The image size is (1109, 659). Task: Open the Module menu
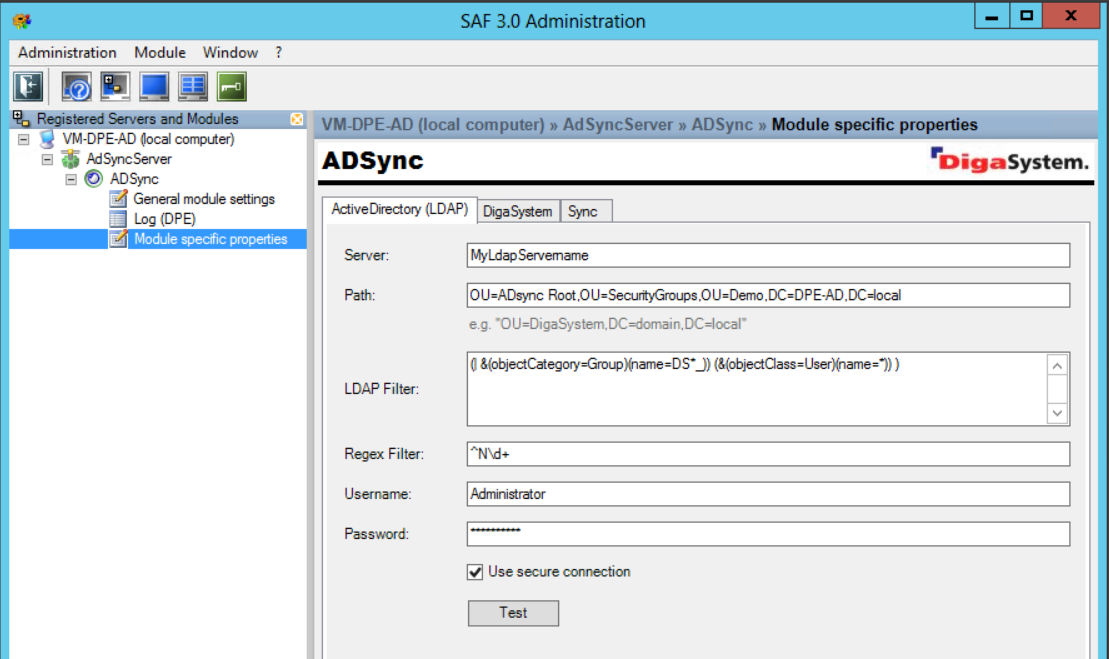(160, 52)
